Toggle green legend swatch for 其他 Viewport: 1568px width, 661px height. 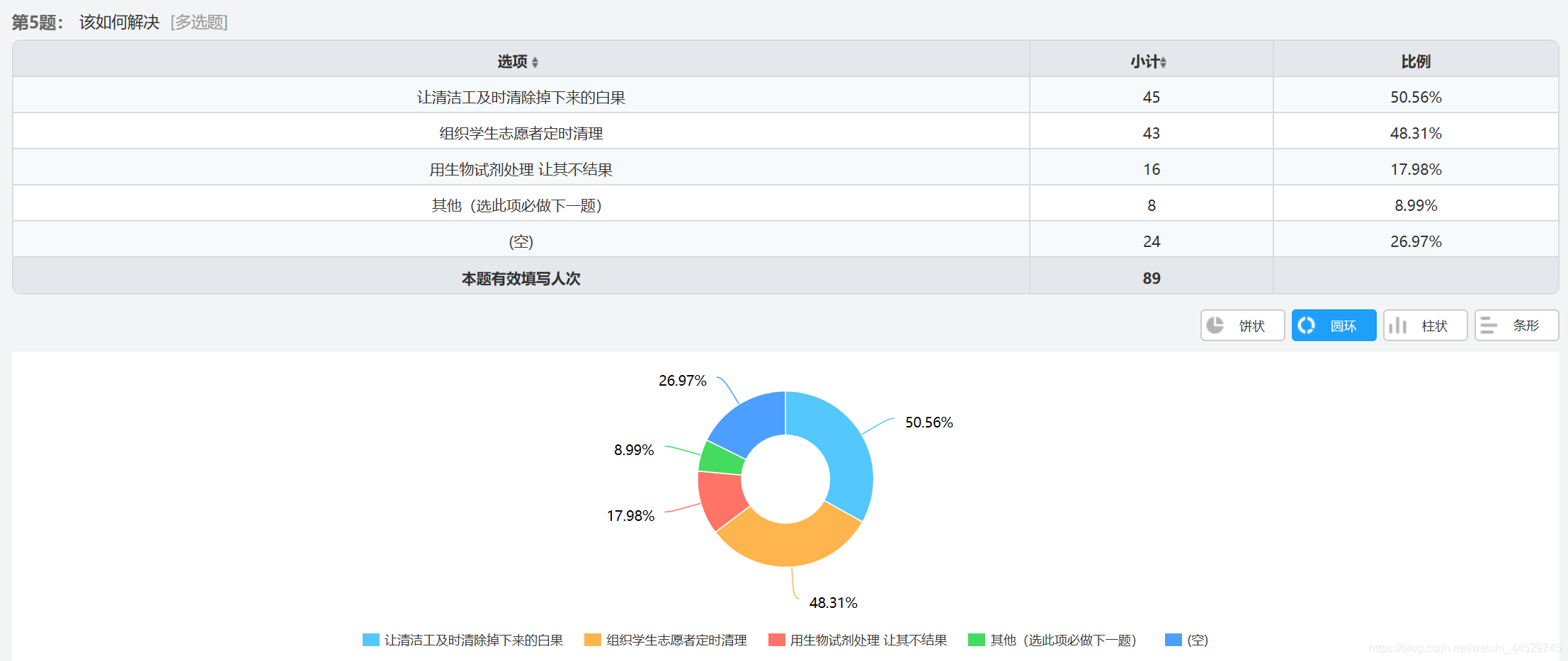[977, 640]
